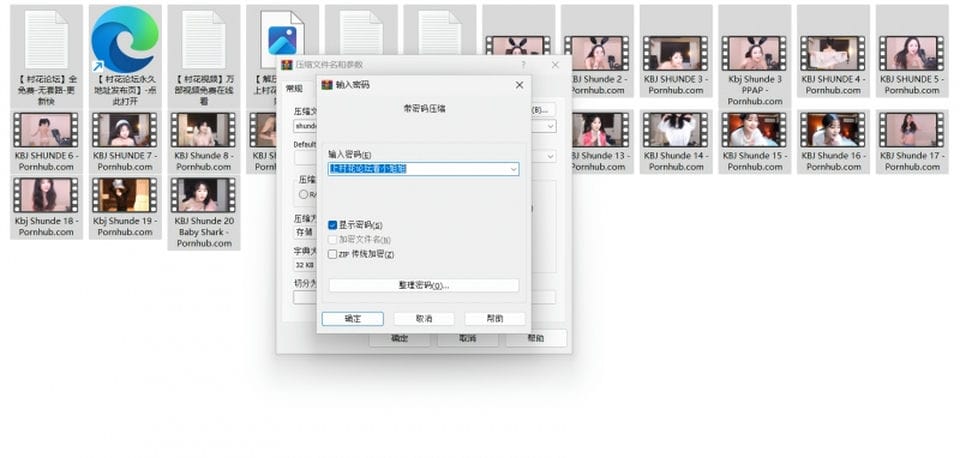The height and width of the screenshot is (458, 960).
Task: Select video file KBJ SHUNDE 6
Action: tap(47, 141)
